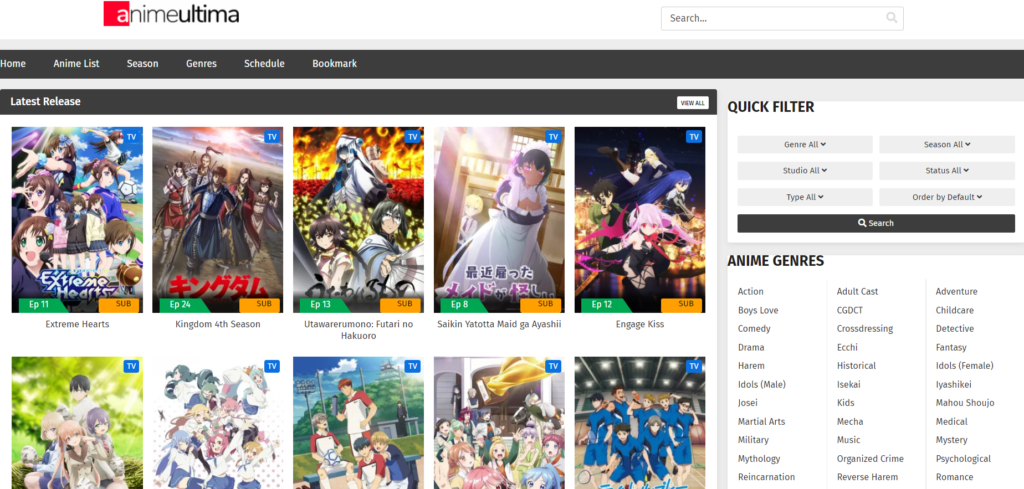Select the Martial Arts genre
Screen dimensions: 1024x489
tap(761, 422)
